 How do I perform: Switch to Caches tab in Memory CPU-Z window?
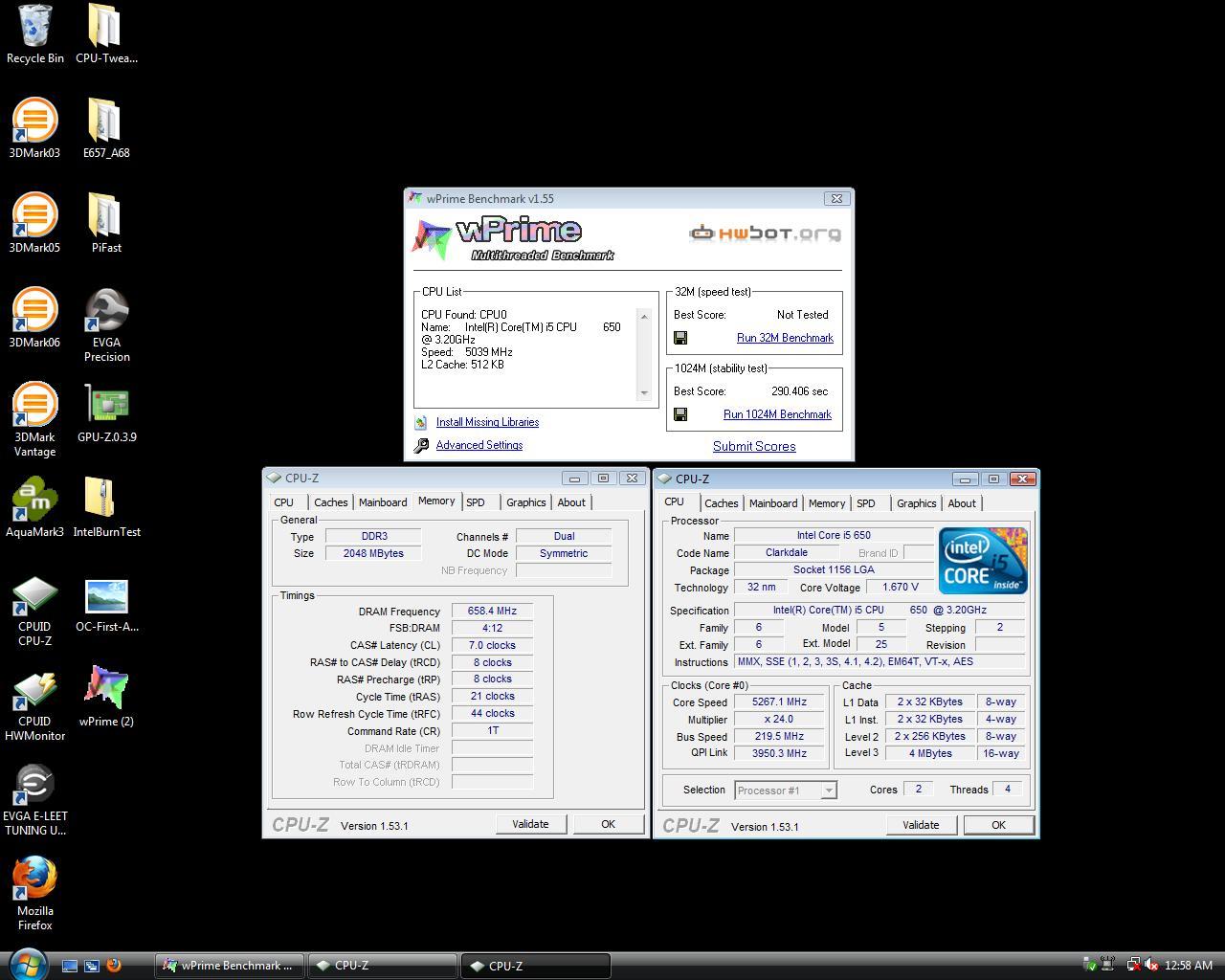331,502
